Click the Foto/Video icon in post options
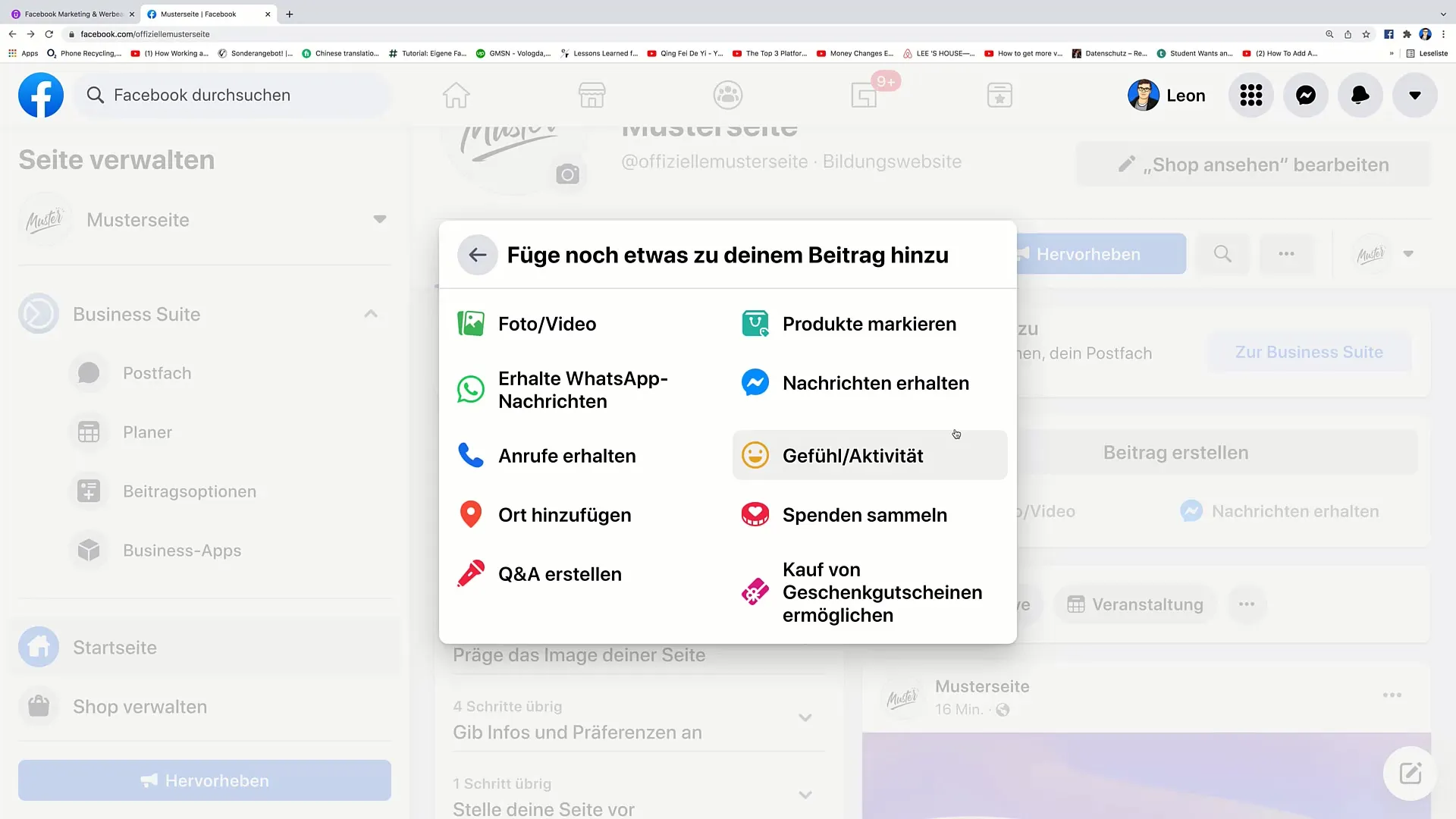This screenshot has width=1456, height=819. [471, 323]
